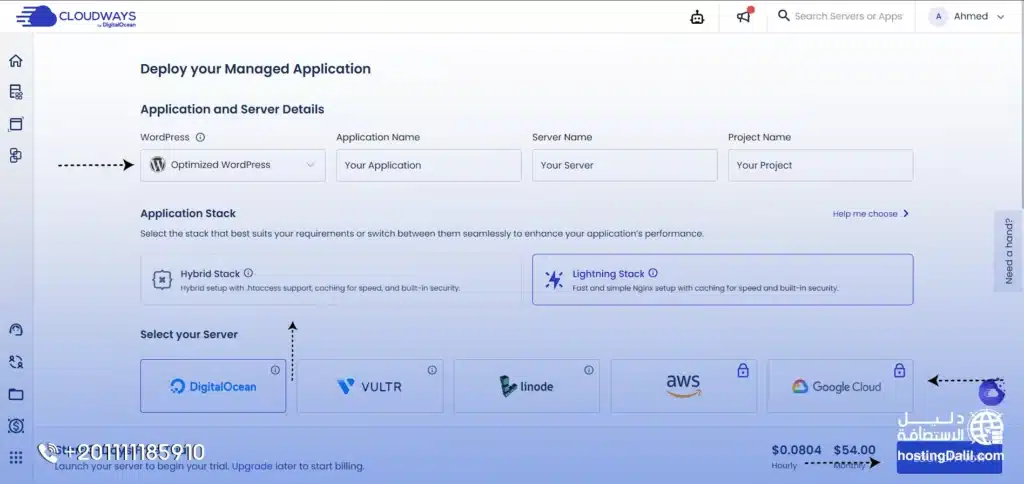Open the apps grid icon in sidebar
Image resolution: width=1024 pixels, height=484 pixels.
click(15, 457)
